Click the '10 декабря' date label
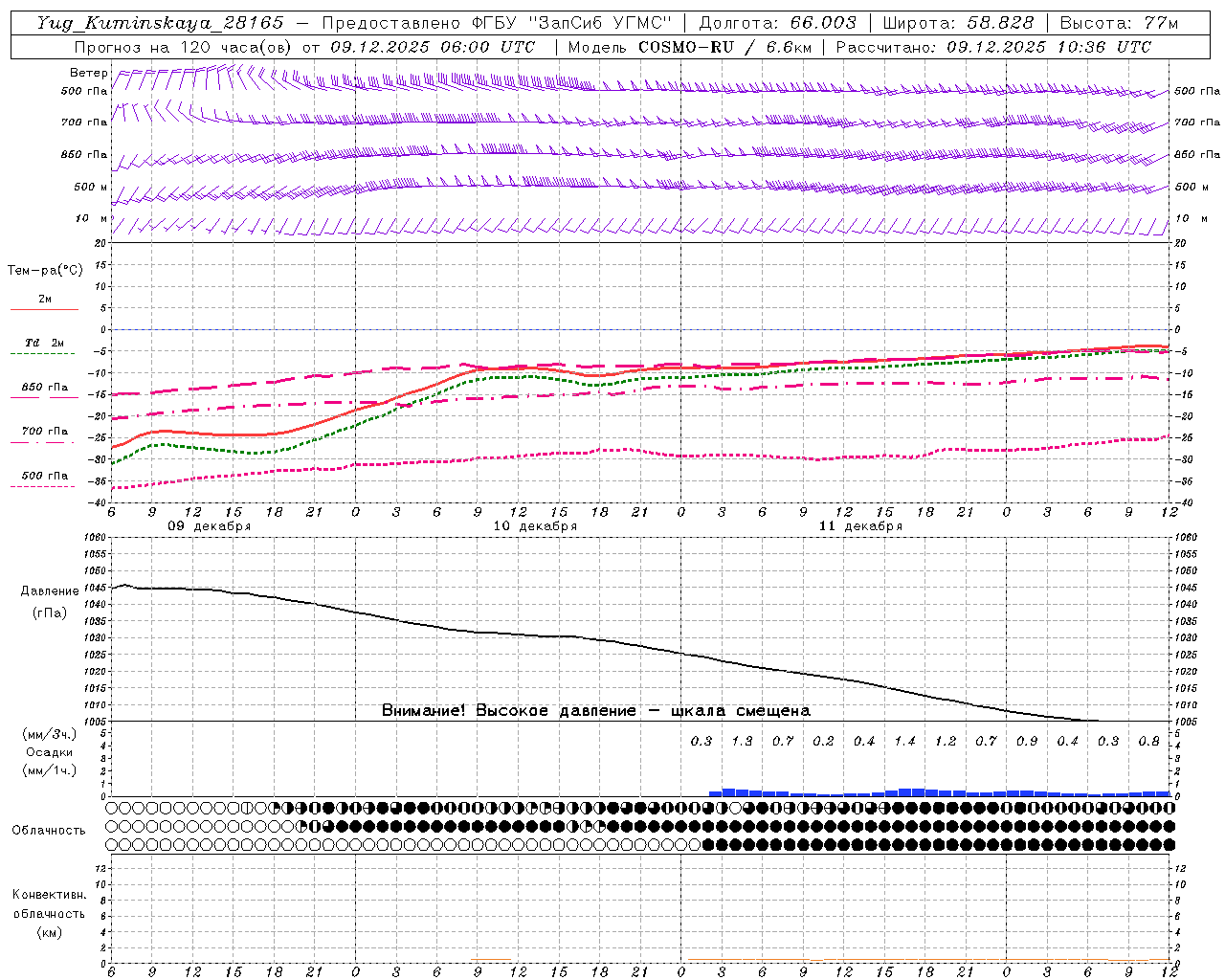1225x980 pixels. [535, 526]
